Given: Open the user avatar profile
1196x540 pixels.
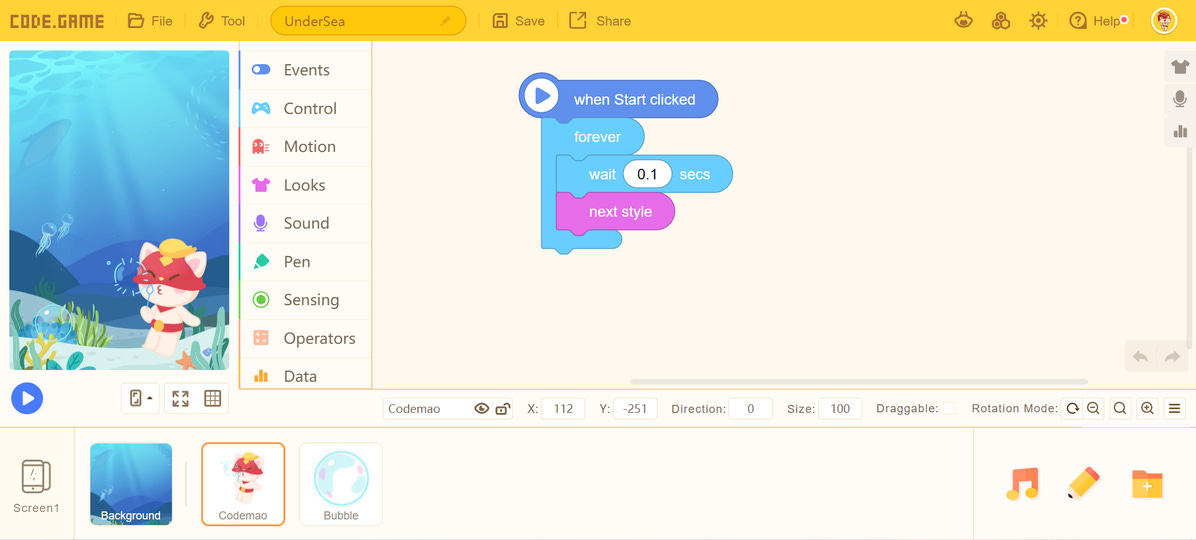Looking at the screenshot, I should tap(1163, 21).
